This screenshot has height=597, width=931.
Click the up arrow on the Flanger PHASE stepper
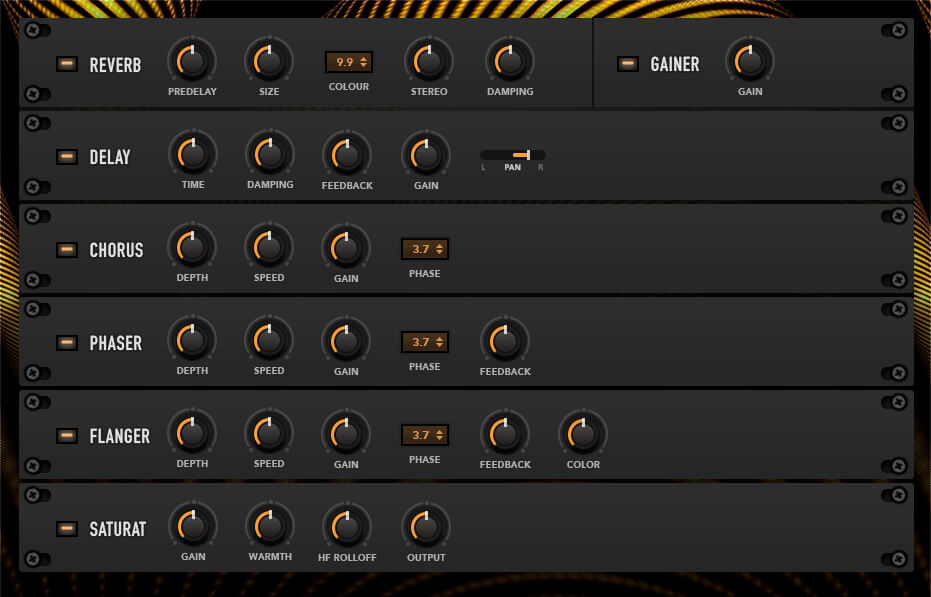click(x=440, y=431)
